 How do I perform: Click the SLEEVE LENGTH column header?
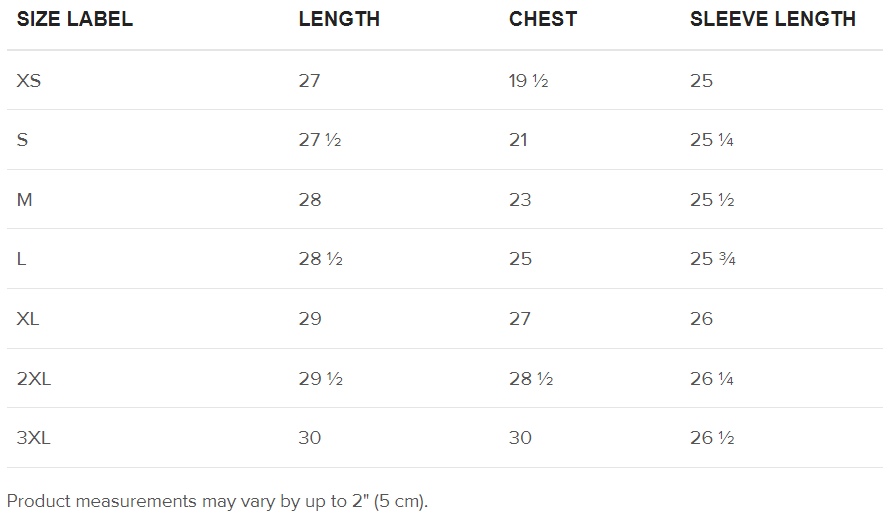tap(772, 19)
